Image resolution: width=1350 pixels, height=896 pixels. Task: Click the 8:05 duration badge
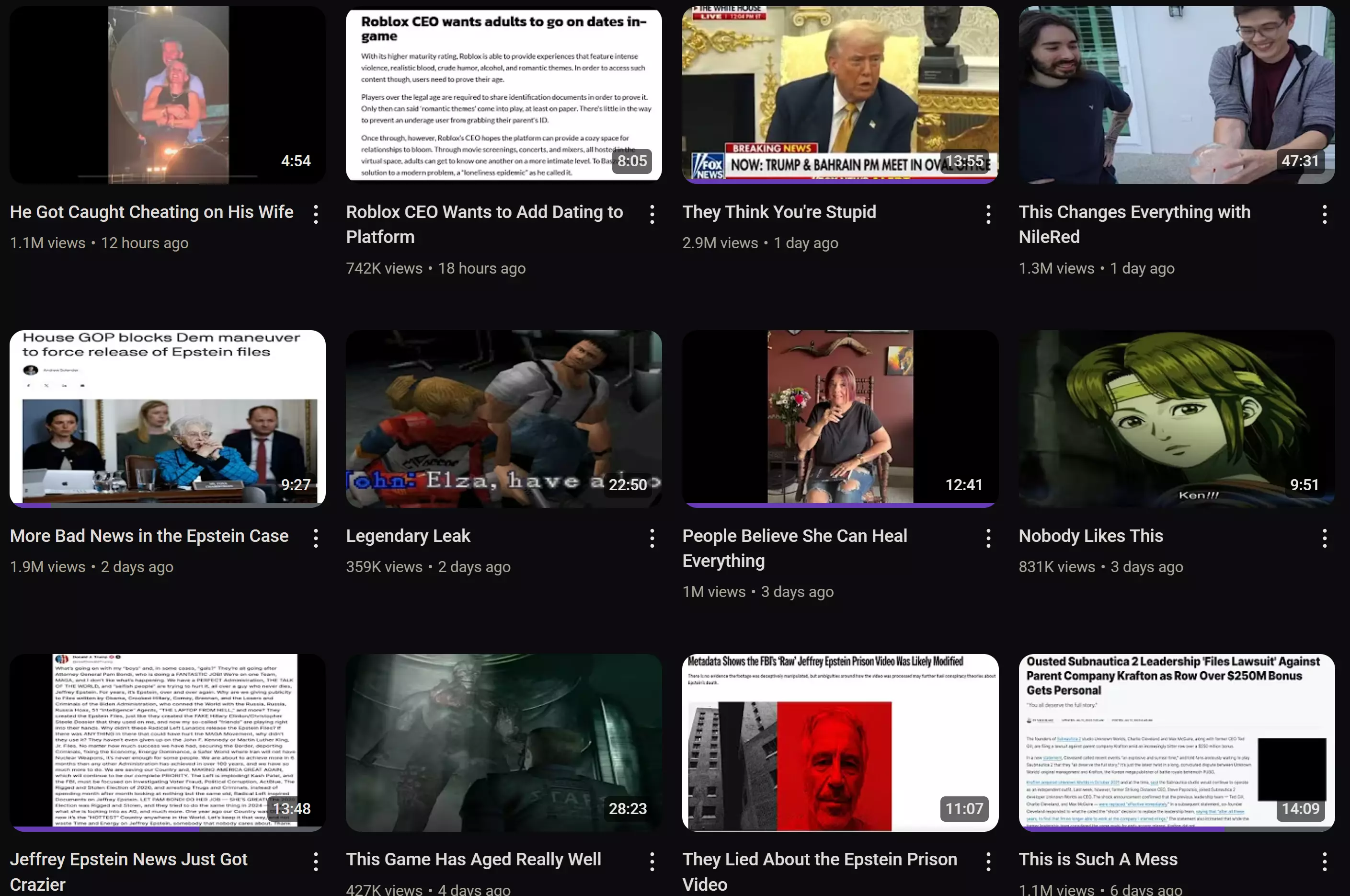[632, 161]
